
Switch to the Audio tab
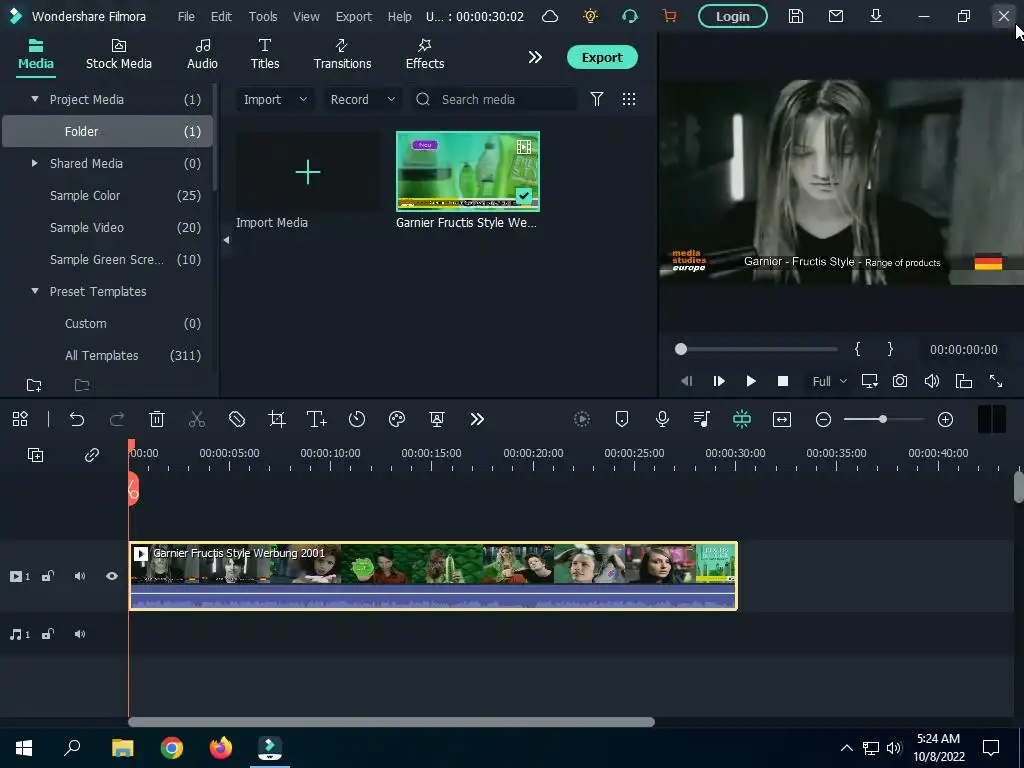click(x=202, y=55)
